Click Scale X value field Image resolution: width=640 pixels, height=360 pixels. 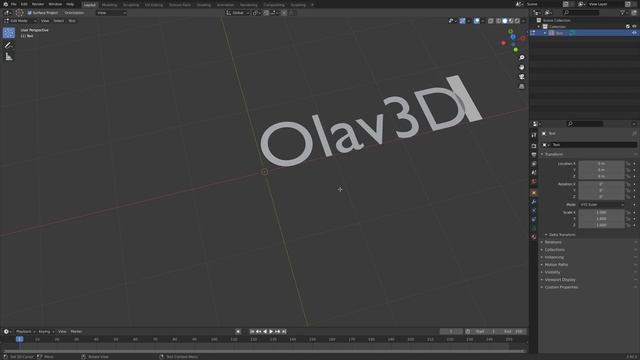602,212
